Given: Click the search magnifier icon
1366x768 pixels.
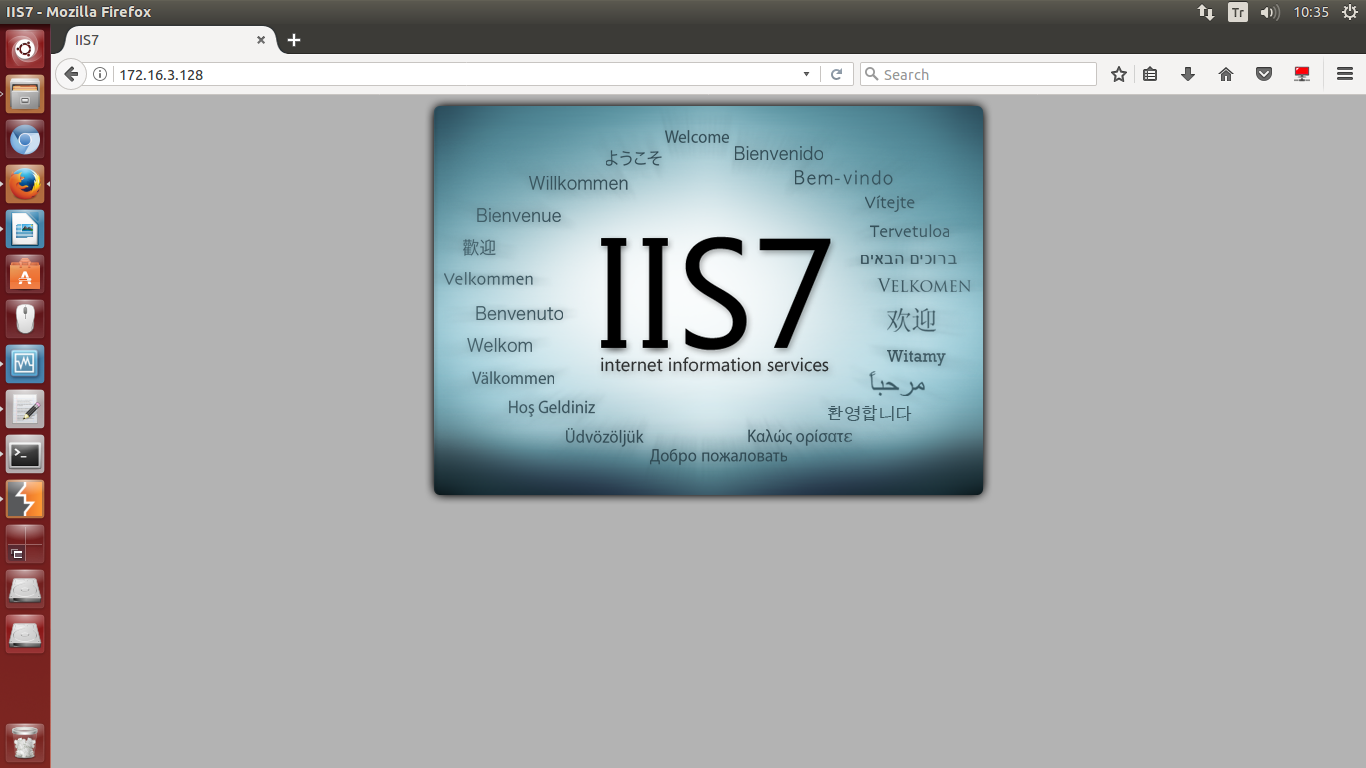Looking at the screenshot, I should (871, 74).
